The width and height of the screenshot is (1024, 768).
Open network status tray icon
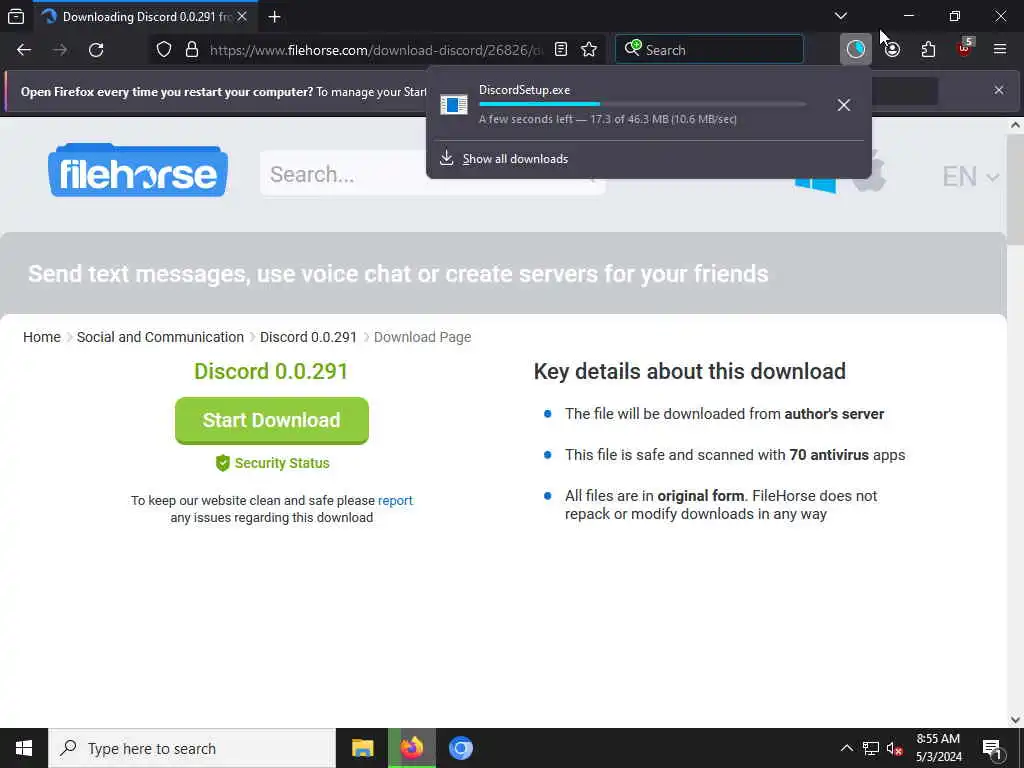(x=871, y=748)
